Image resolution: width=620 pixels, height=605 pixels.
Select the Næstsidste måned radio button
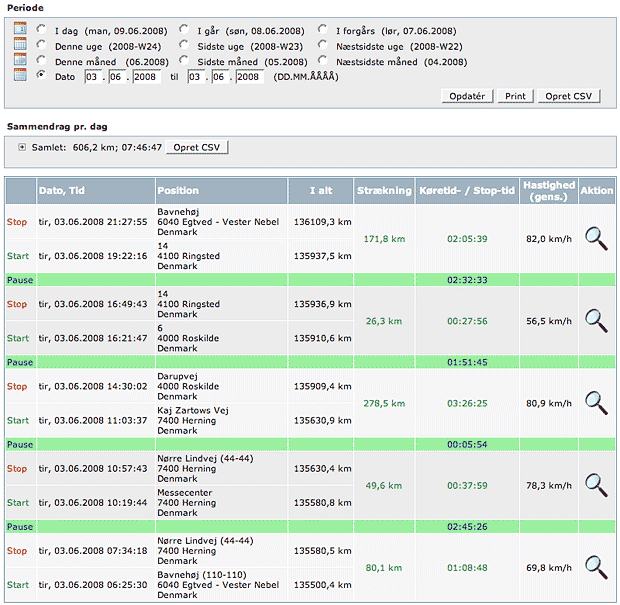323,60
